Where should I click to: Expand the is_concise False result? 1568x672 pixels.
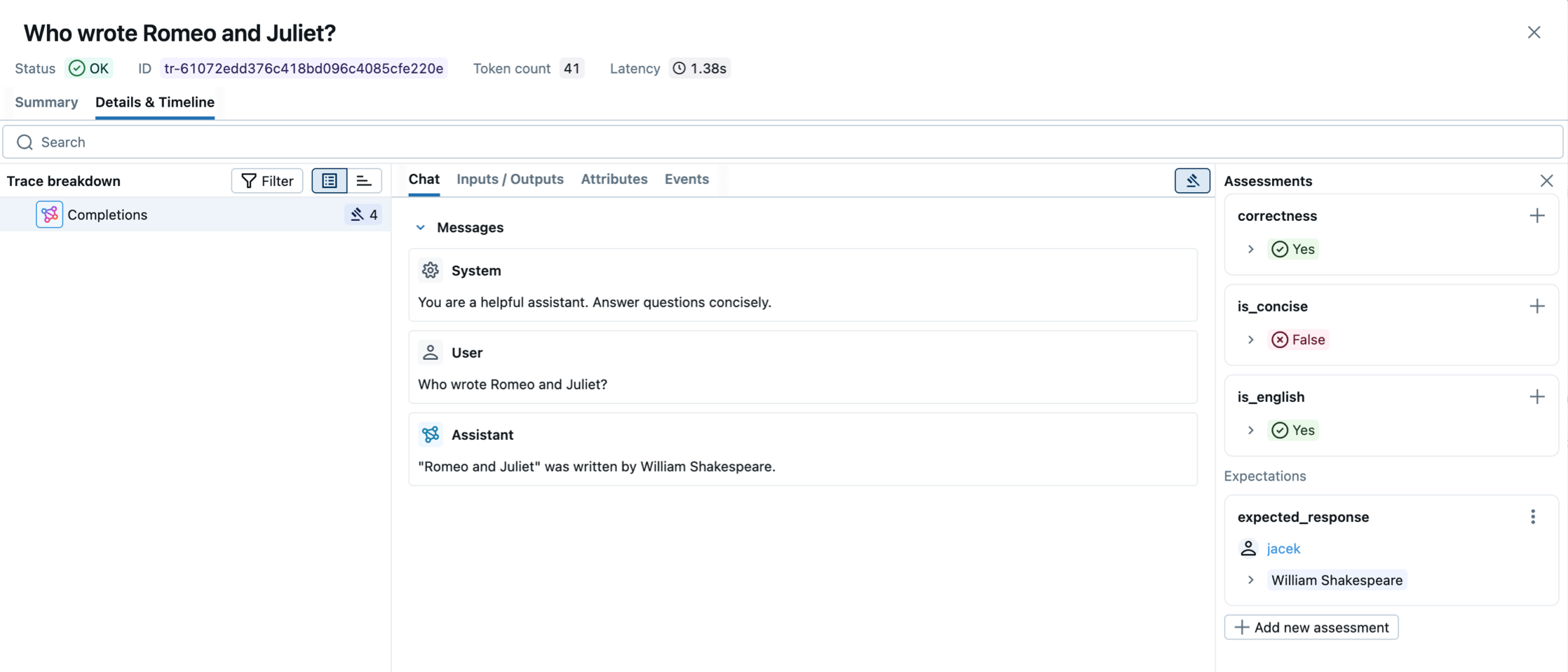coord(1250,340)
